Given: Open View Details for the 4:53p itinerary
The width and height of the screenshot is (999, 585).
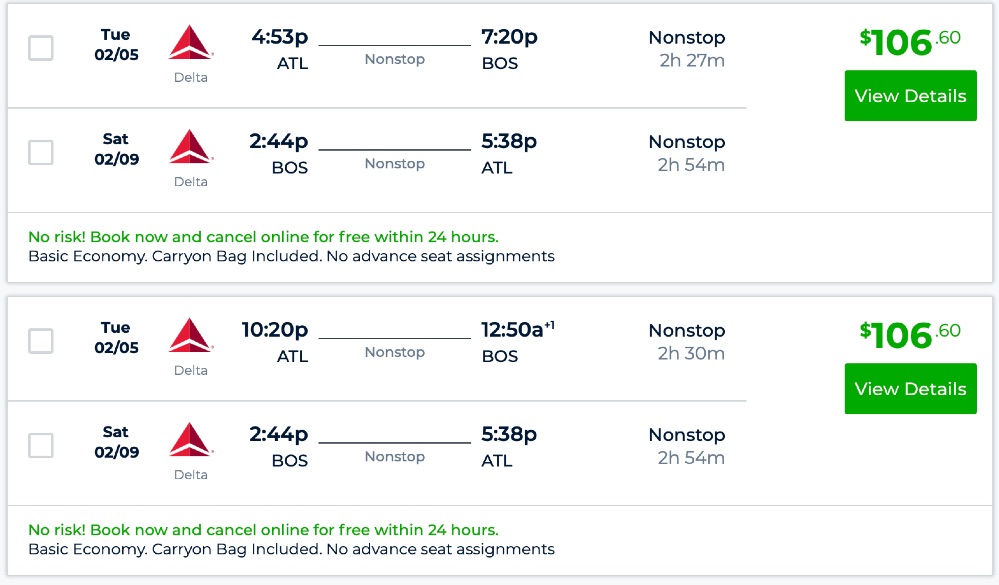Looking at the screenshot, I should click(910, 96).
